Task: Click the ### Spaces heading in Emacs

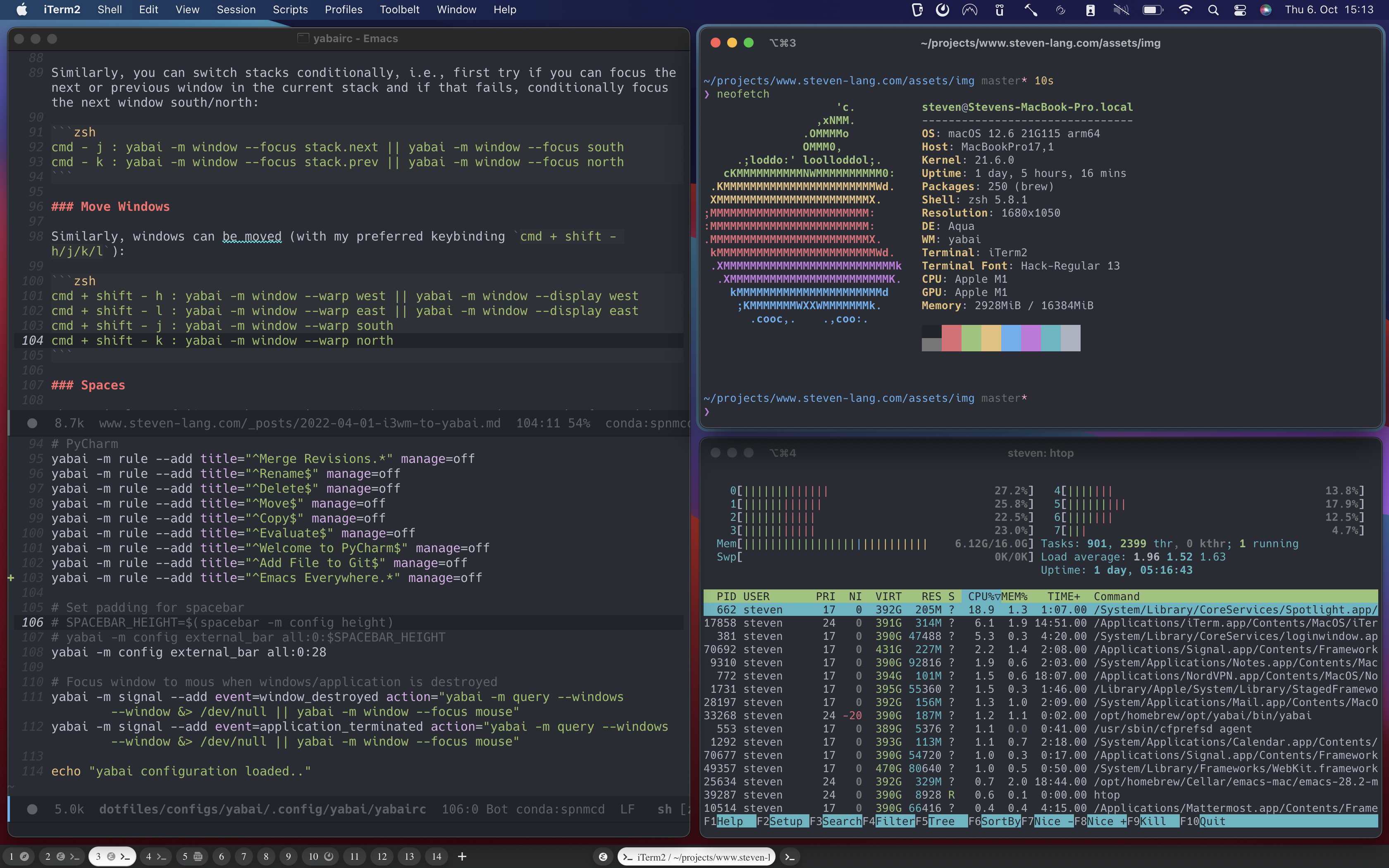Action: 88,385
